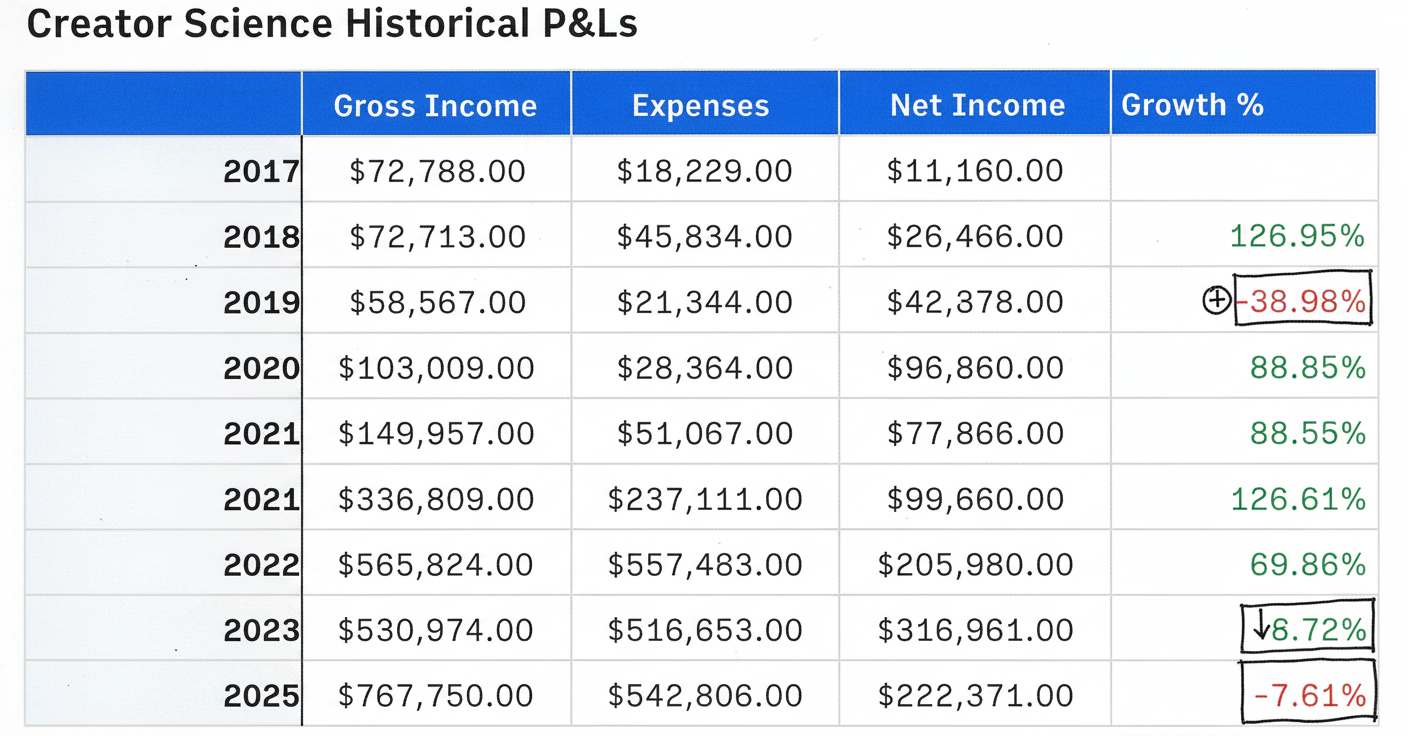Click the $237,111.00 expenses cell
The width and height of the screenshot is (1408, 736).
(x=705, y=499)
